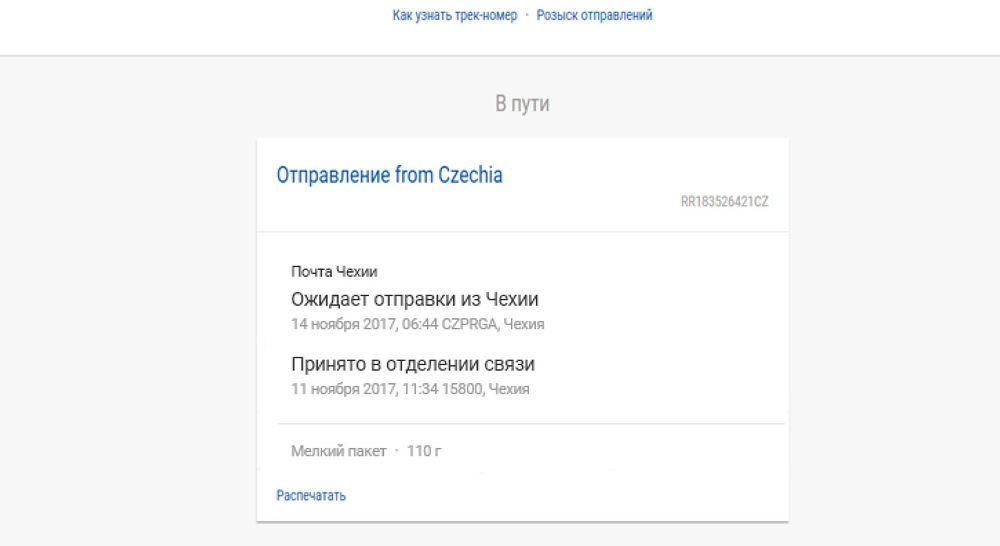
Task: Click the word 'Отправление' in the card title
Action: tap(333, 175)
